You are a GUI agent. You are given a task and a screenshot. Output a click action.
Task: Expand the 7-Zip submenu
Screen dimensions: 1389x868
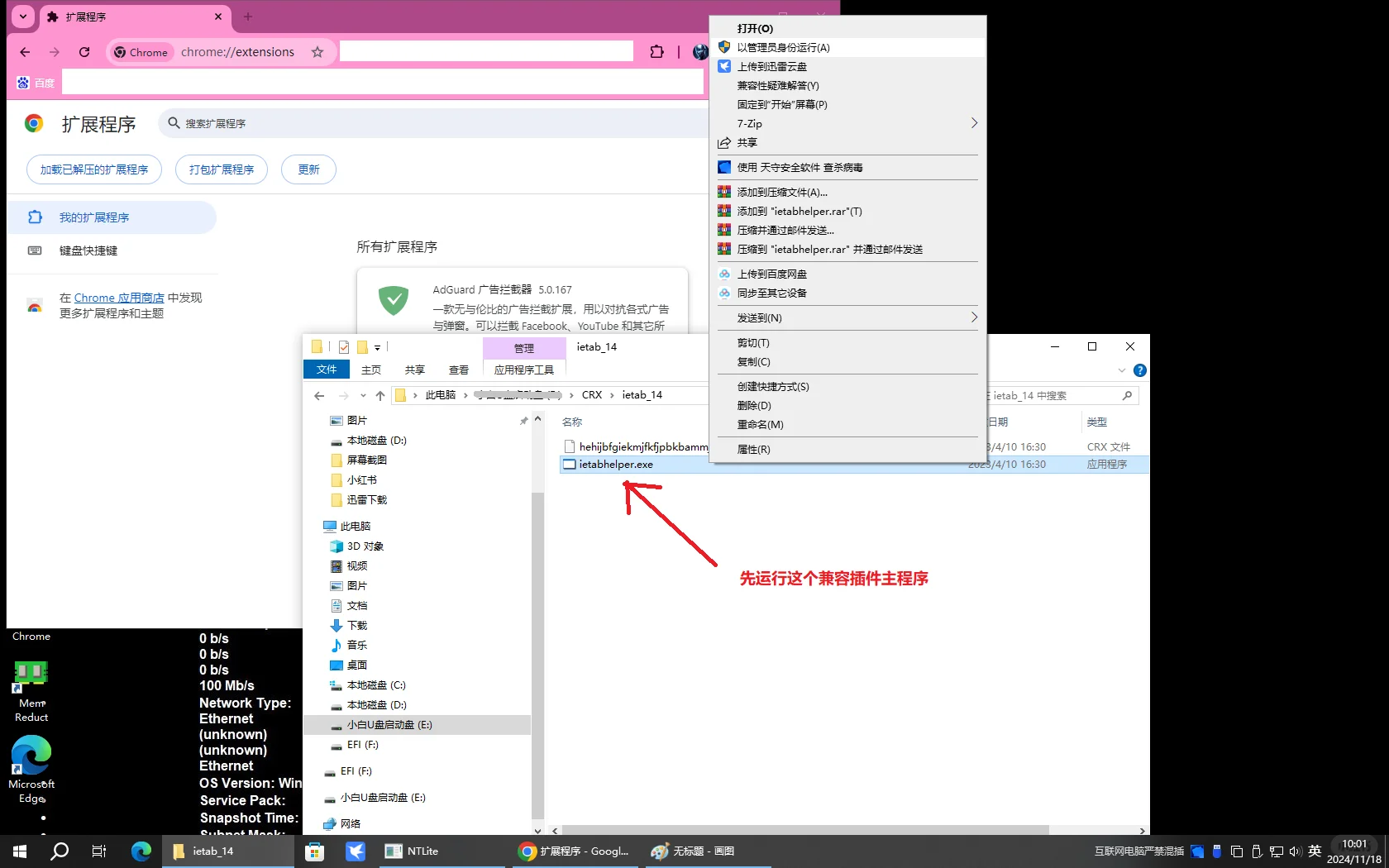coord(848,123)
